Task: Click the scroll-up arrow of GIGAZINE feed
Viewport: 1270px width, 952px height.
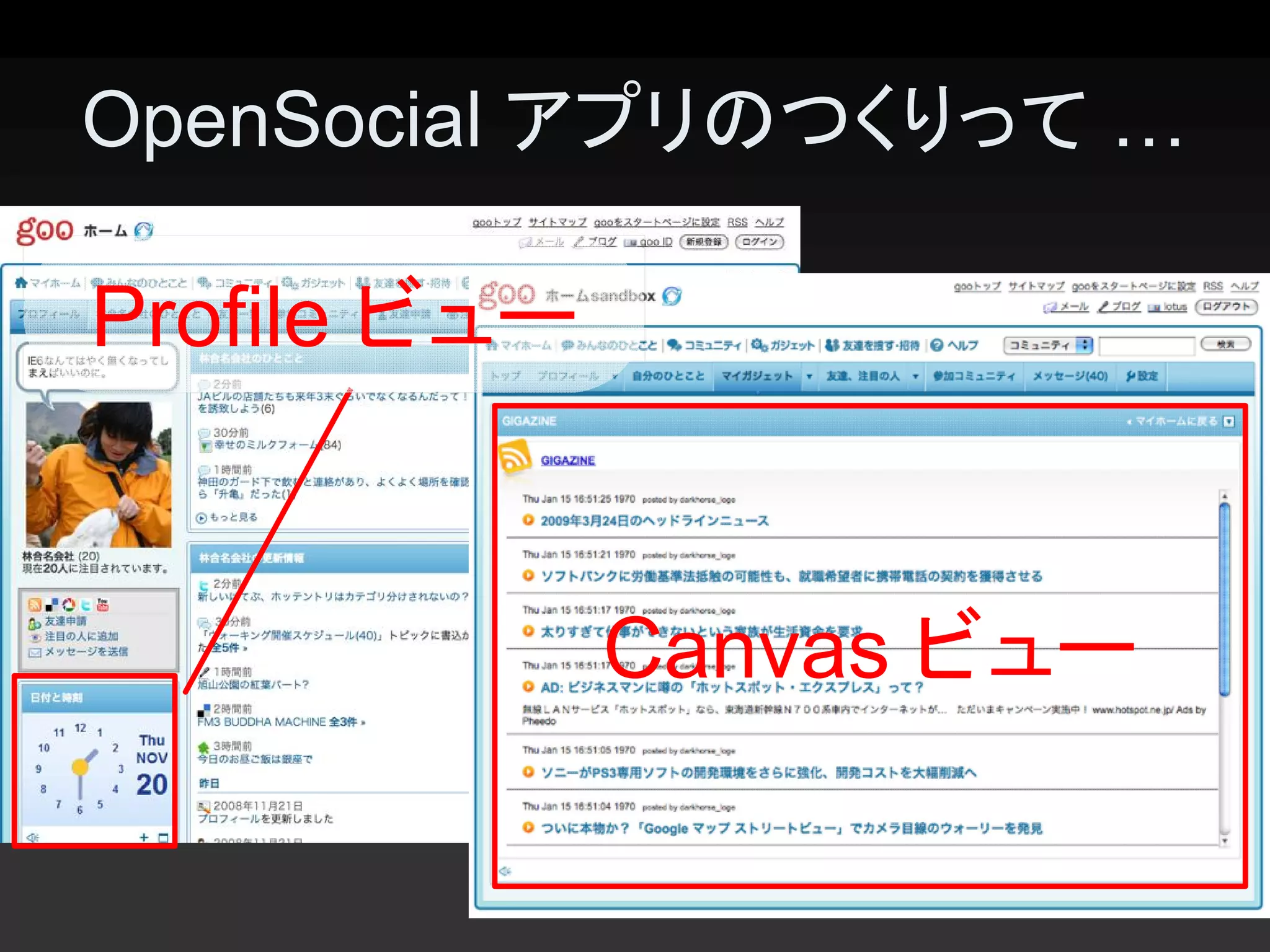Action: coord(1225,496)
